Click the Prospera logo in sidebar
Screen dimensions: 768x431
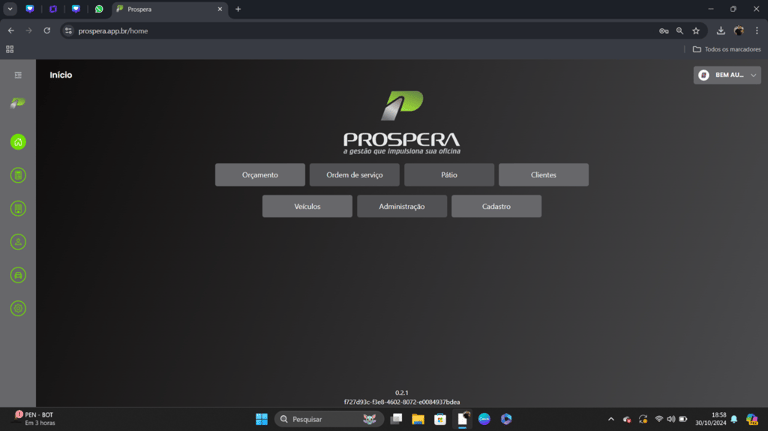[x=18, y=103]
